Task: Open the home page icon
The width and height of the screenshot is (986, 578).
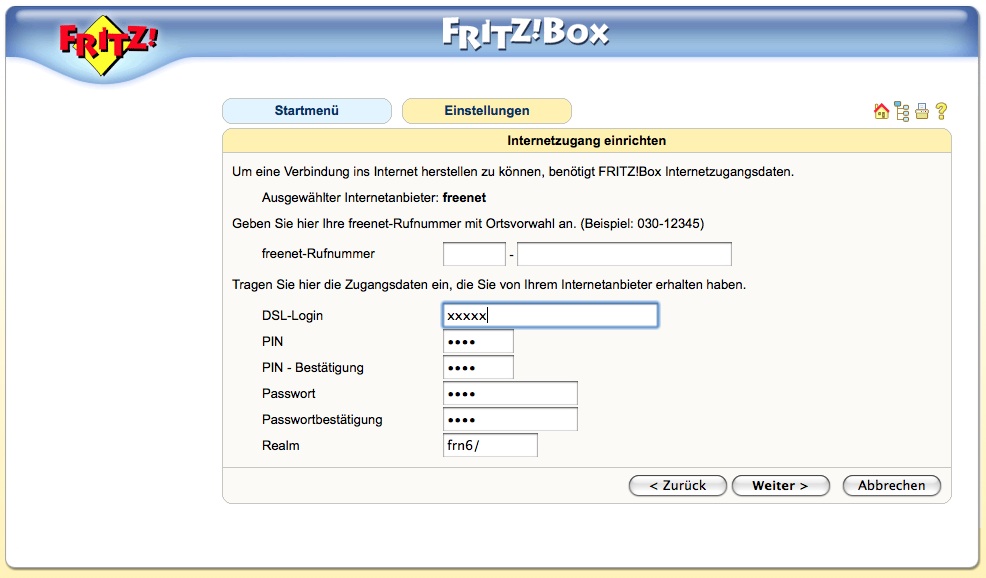Action: click(881, 111)
